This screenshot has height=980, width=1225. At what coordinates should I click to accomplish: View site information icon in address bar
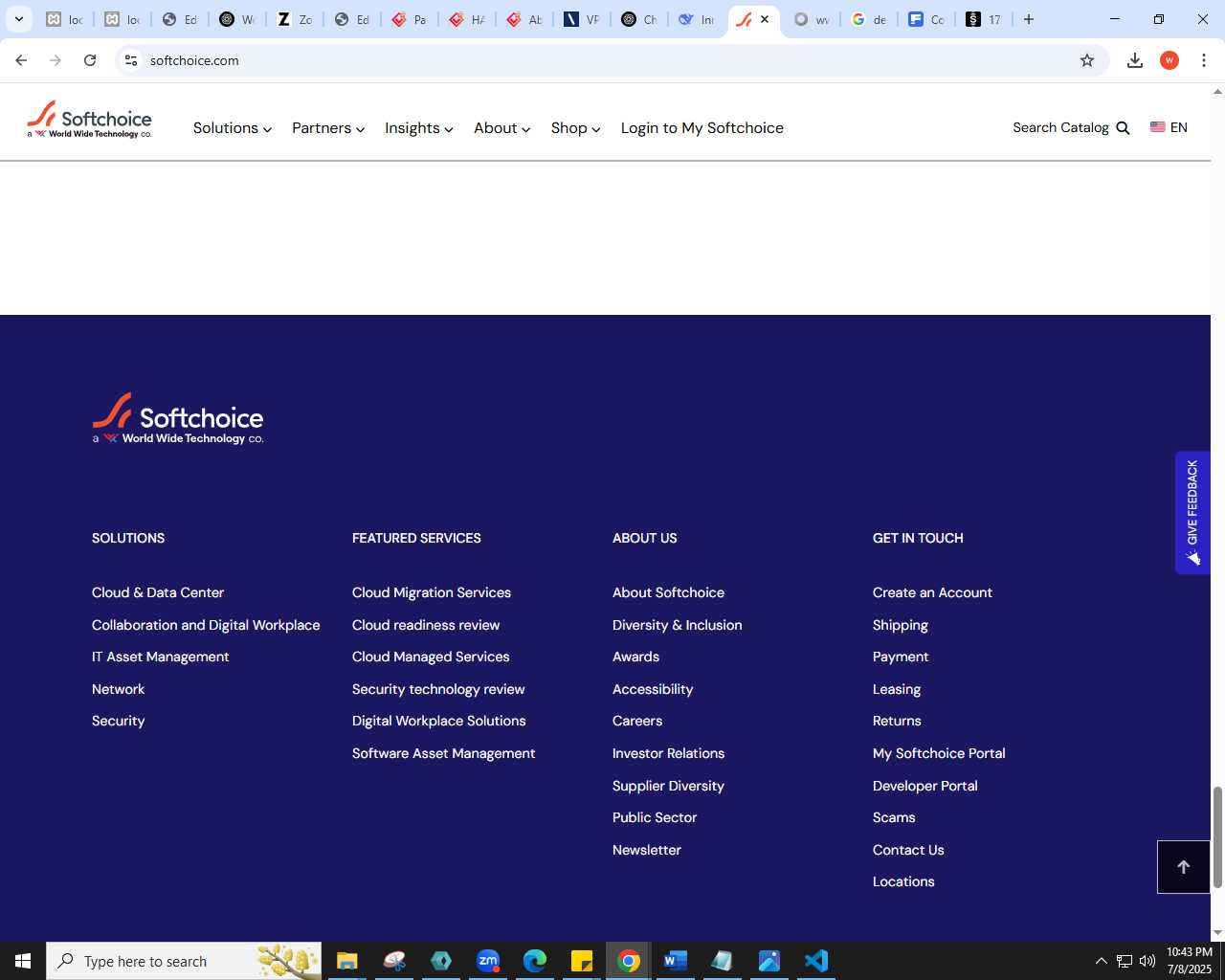(131, 60)
